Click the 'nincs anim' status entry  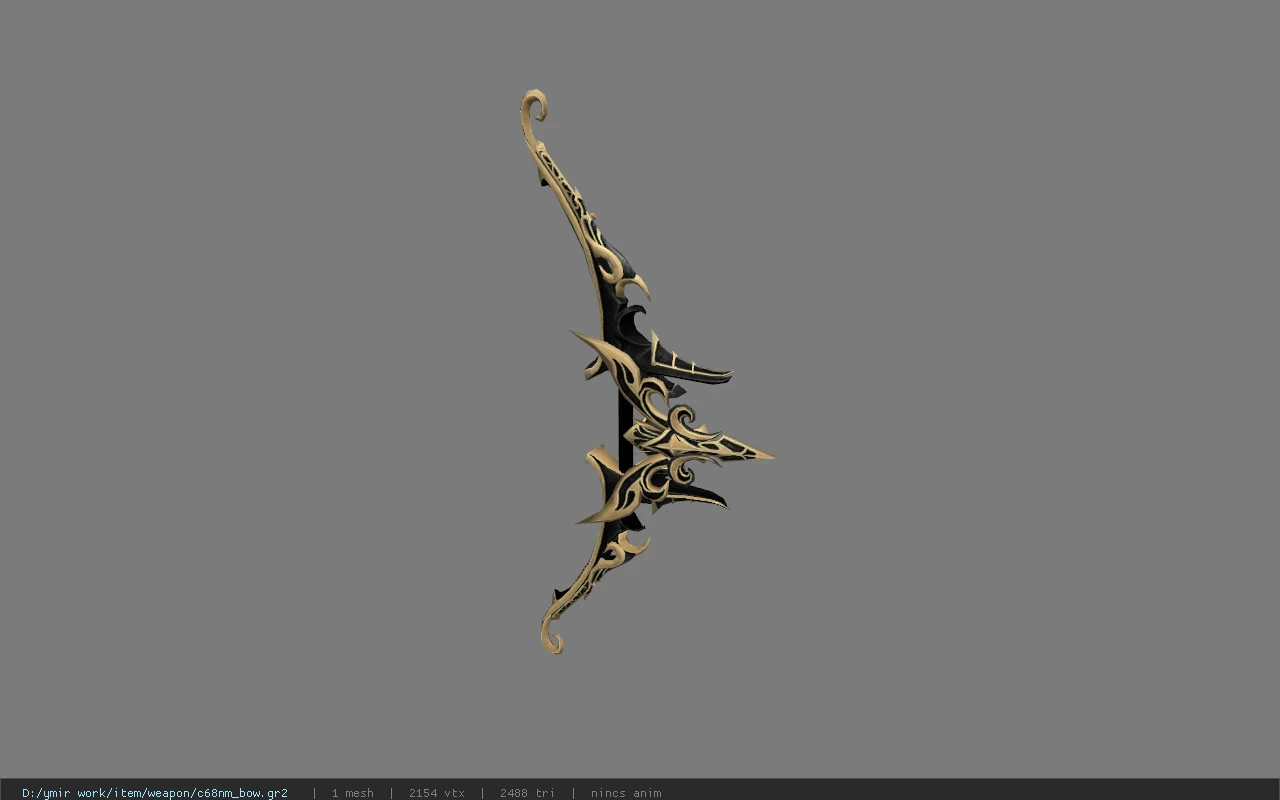[x=626, y=793]
